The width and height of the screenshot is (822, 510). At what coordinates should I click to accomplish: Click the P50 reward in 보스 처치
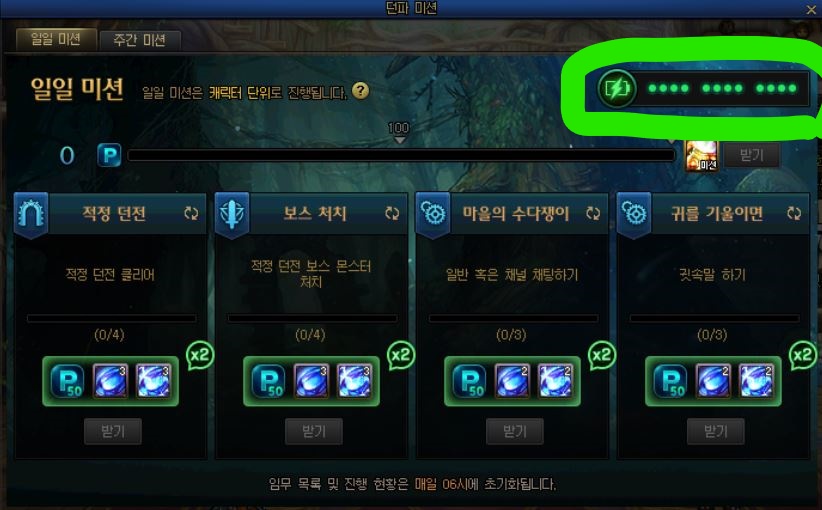pyautogui.click(x=269, y=381)
